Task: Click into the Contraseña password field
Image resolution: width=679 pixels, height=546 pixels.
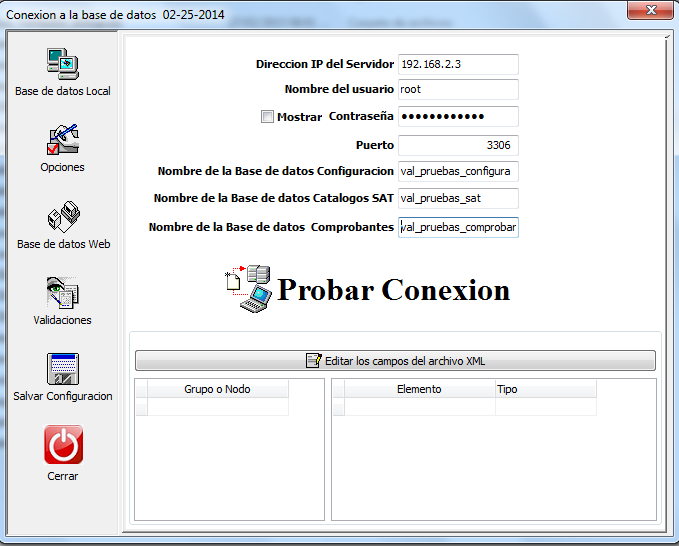Action: [x=458, y=117]
